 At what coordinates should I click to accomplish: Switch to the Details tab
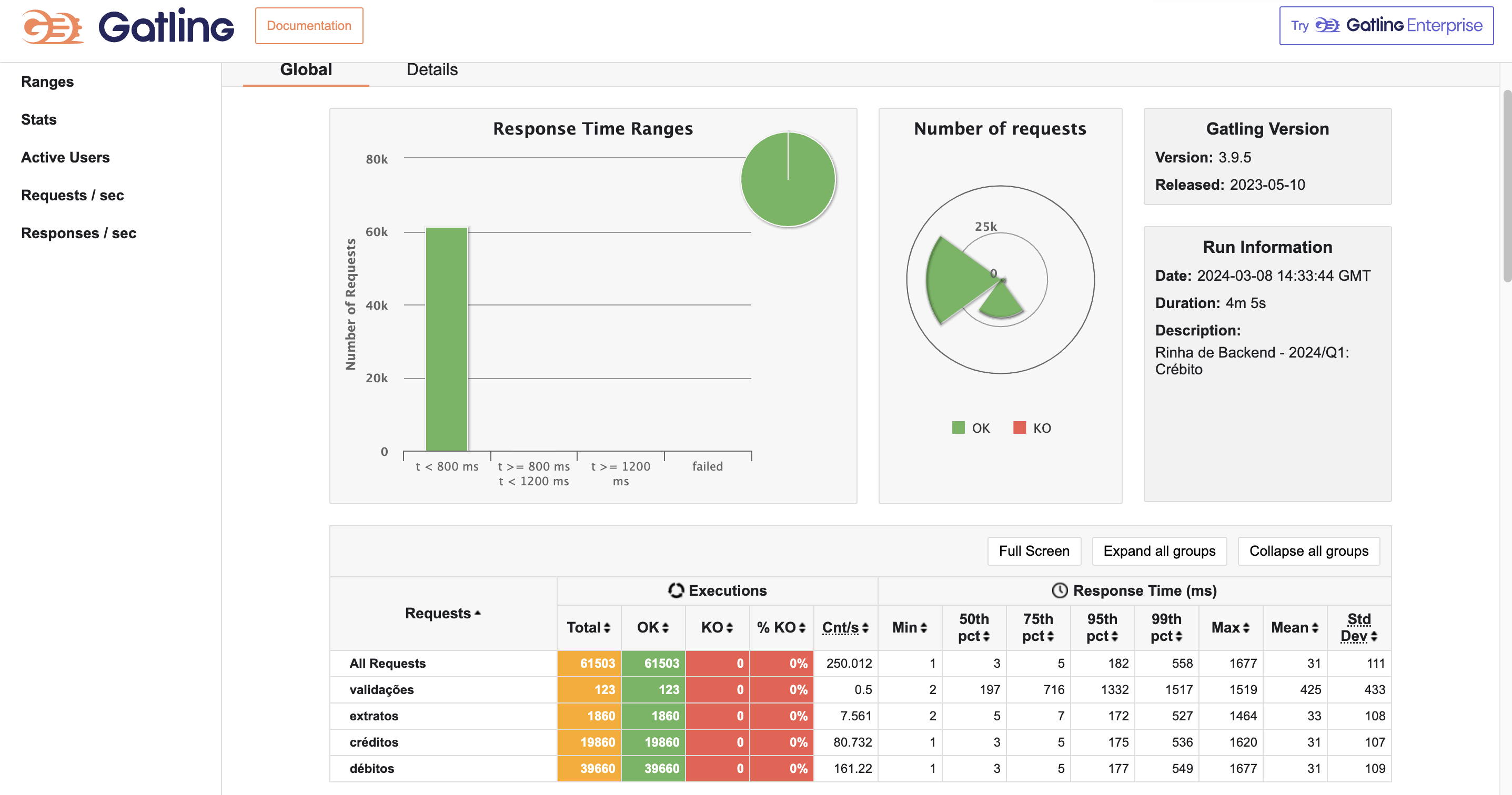(x=432, y=70)
